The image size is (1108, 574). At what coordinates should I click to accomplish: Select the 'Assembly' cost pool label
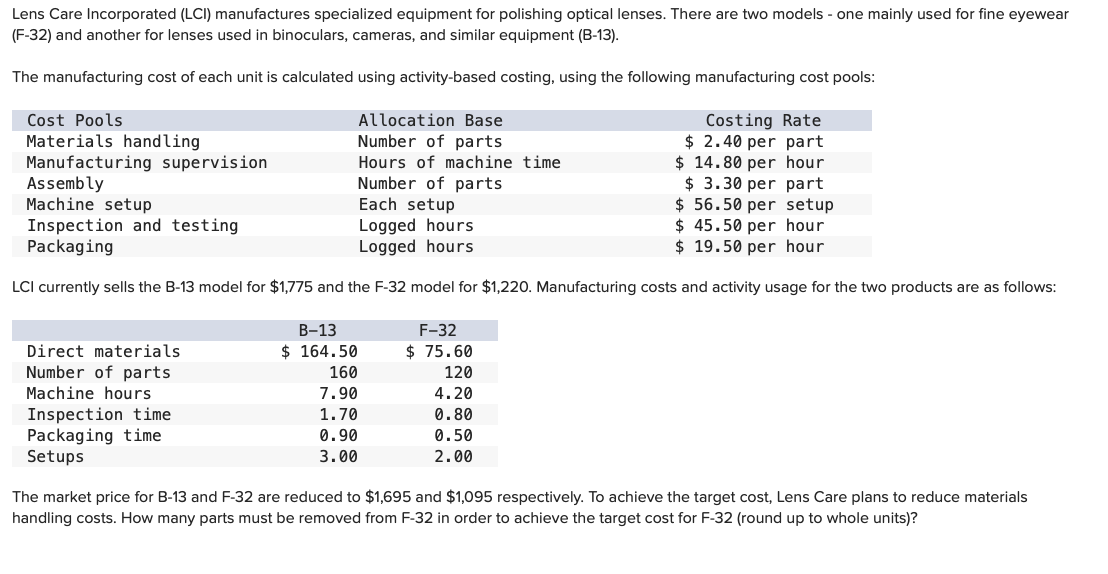tap(65, 184)
